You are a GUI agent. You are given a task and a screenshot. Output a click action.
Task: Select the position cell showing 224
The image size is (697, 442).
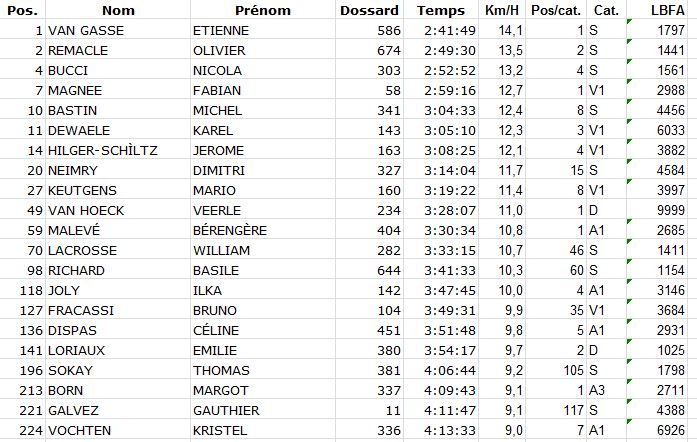[x=23, y=430]
